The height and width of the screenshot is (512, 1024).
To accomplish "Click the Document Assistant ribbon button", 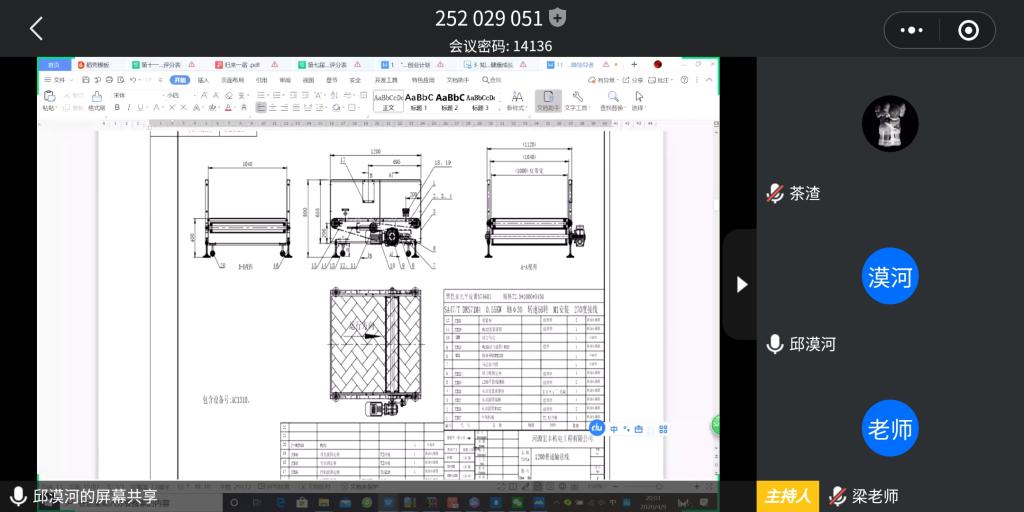I will (548, 100).
